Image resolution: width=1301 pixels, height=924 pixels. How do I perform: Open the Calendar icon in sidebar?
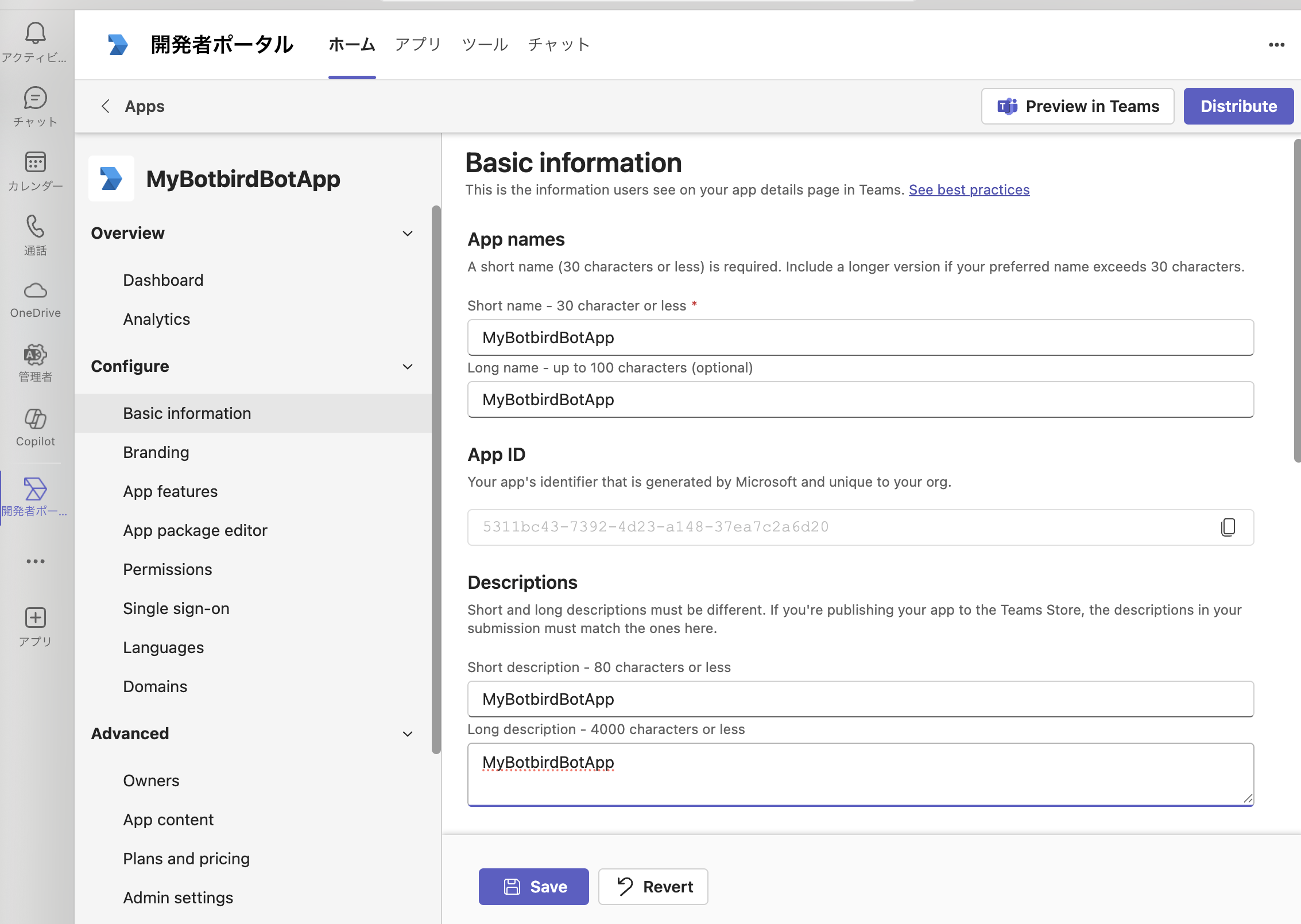pos(35,162)
